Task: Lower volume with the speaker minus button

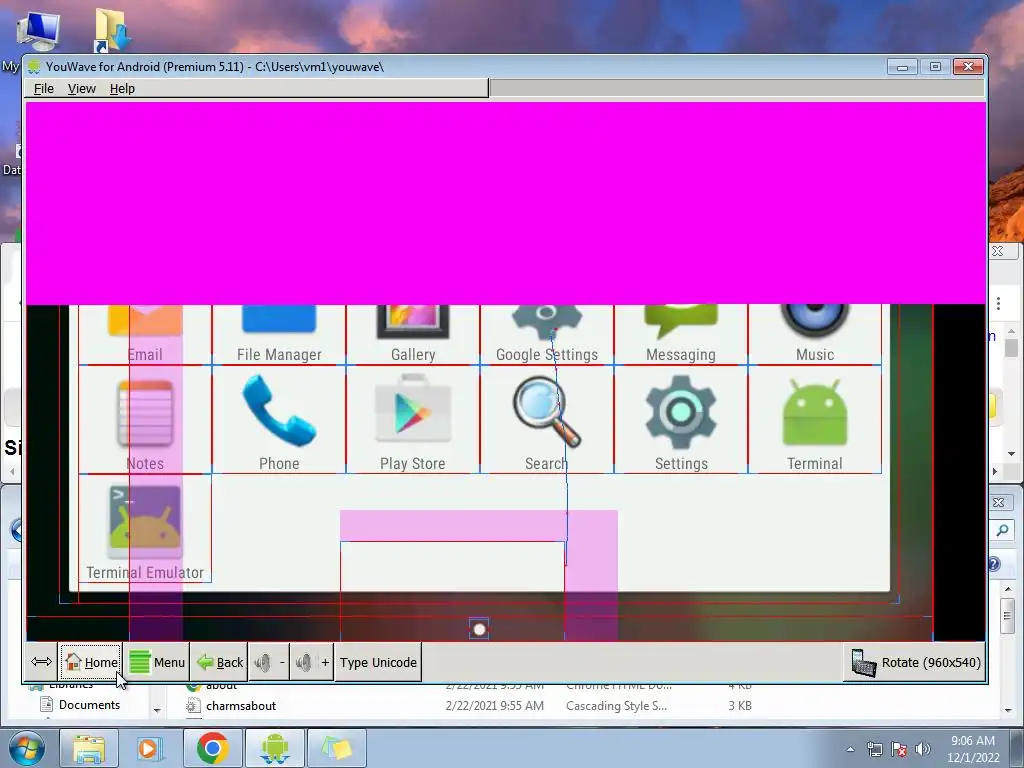Action: tap(269, 662)
